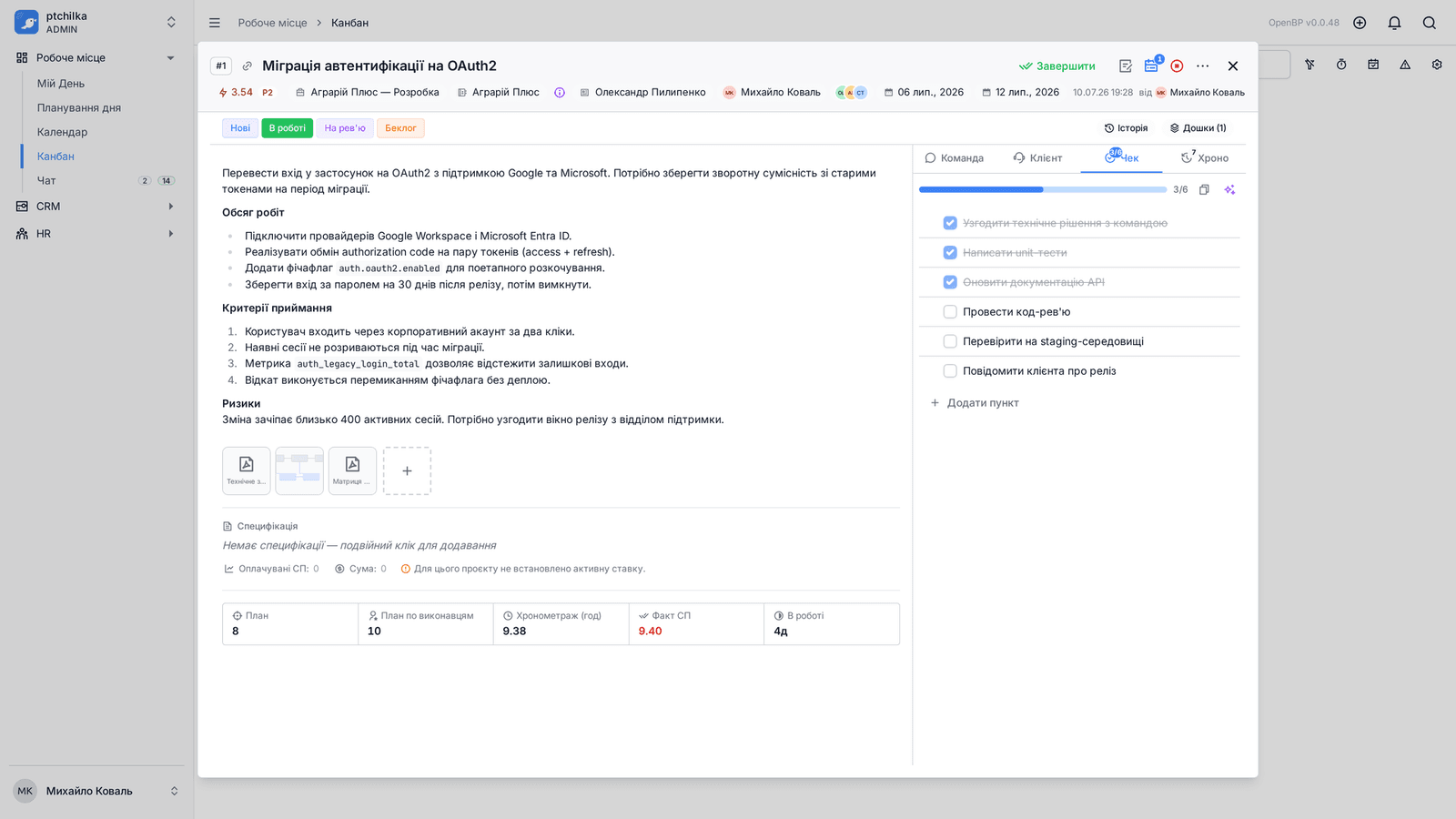This screenshot has width=1456, height=819.
Task: Close the task dialog with X
Action: coord(1233,66)
